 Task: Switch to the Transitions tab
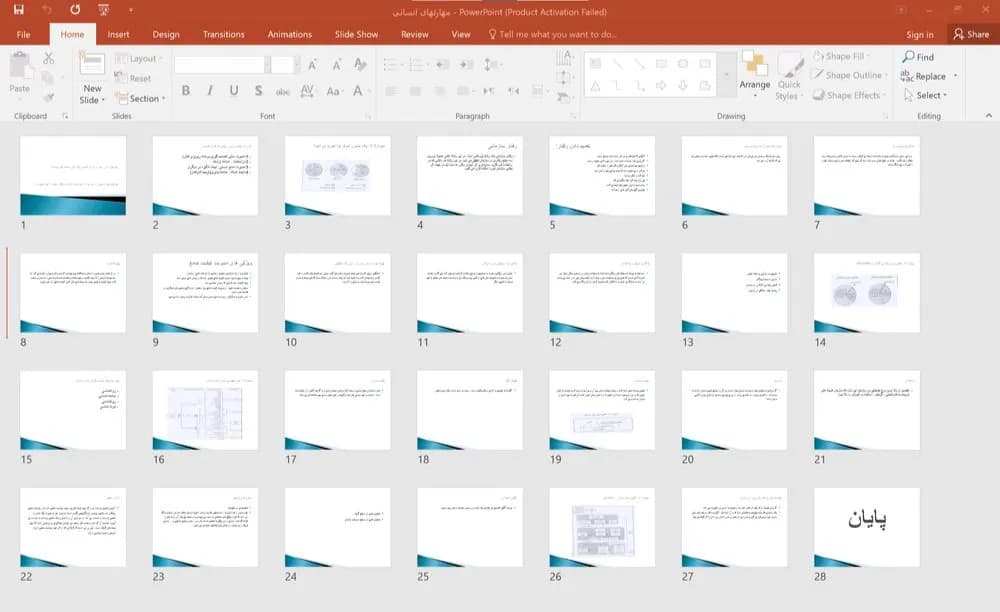(x=223, y=34)
